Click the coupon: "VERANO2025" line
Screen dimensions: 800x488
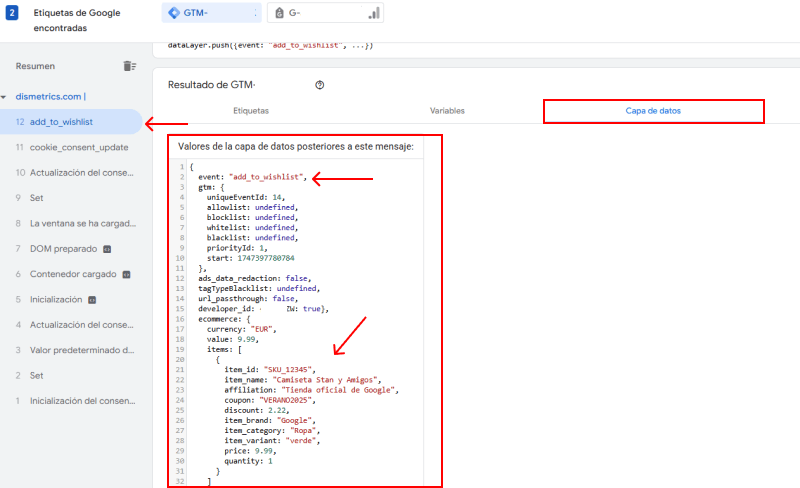tap(270, 400)
